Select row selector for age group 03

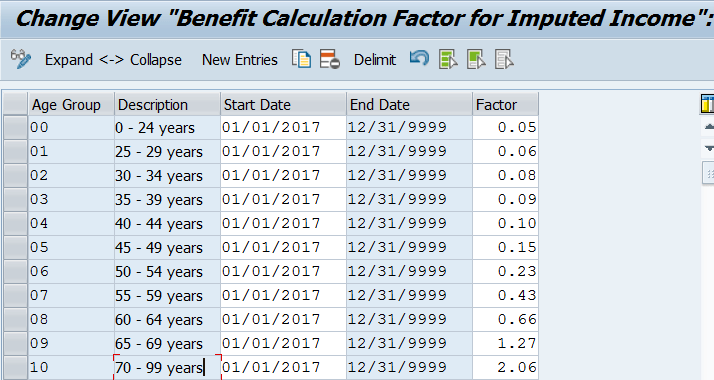pos(15,199)
